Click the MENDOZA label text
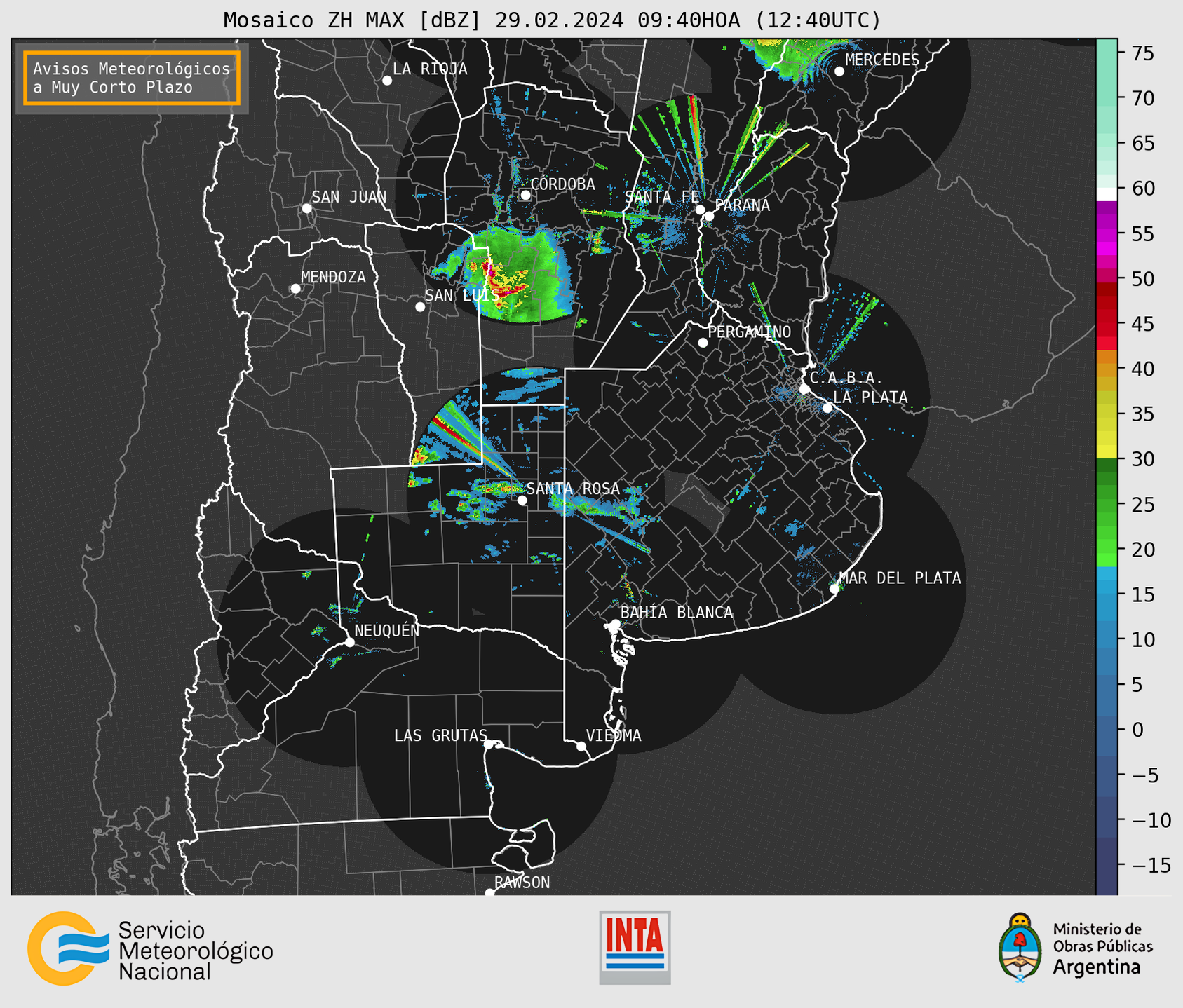The width and height of the screenshot is (1183, 1008). point(333,277)
